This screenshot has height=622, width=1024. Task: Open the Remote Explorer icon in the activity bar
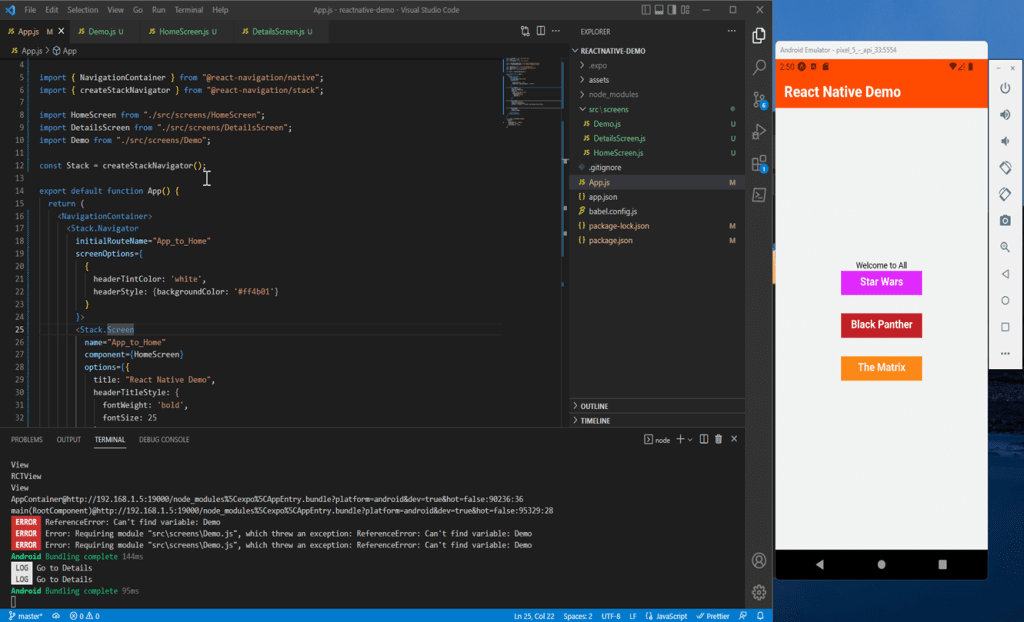(x=759, y=195)
